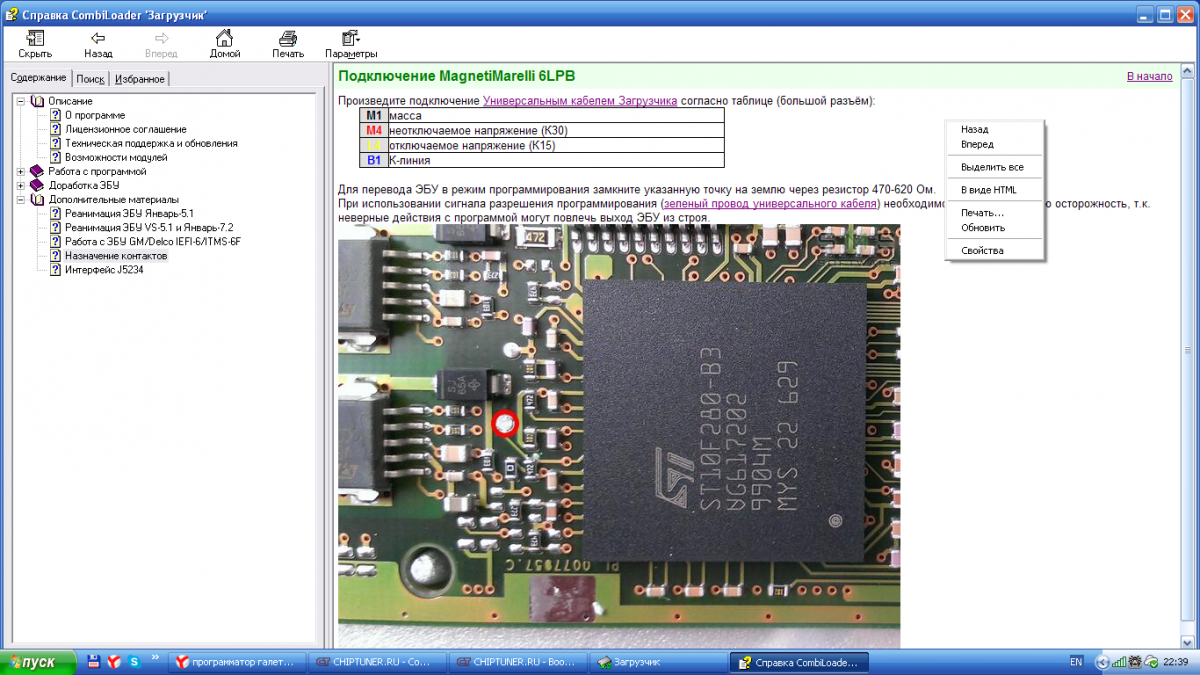
Task: Expand hidden tray icons arrow
Action: (1103, 662)
